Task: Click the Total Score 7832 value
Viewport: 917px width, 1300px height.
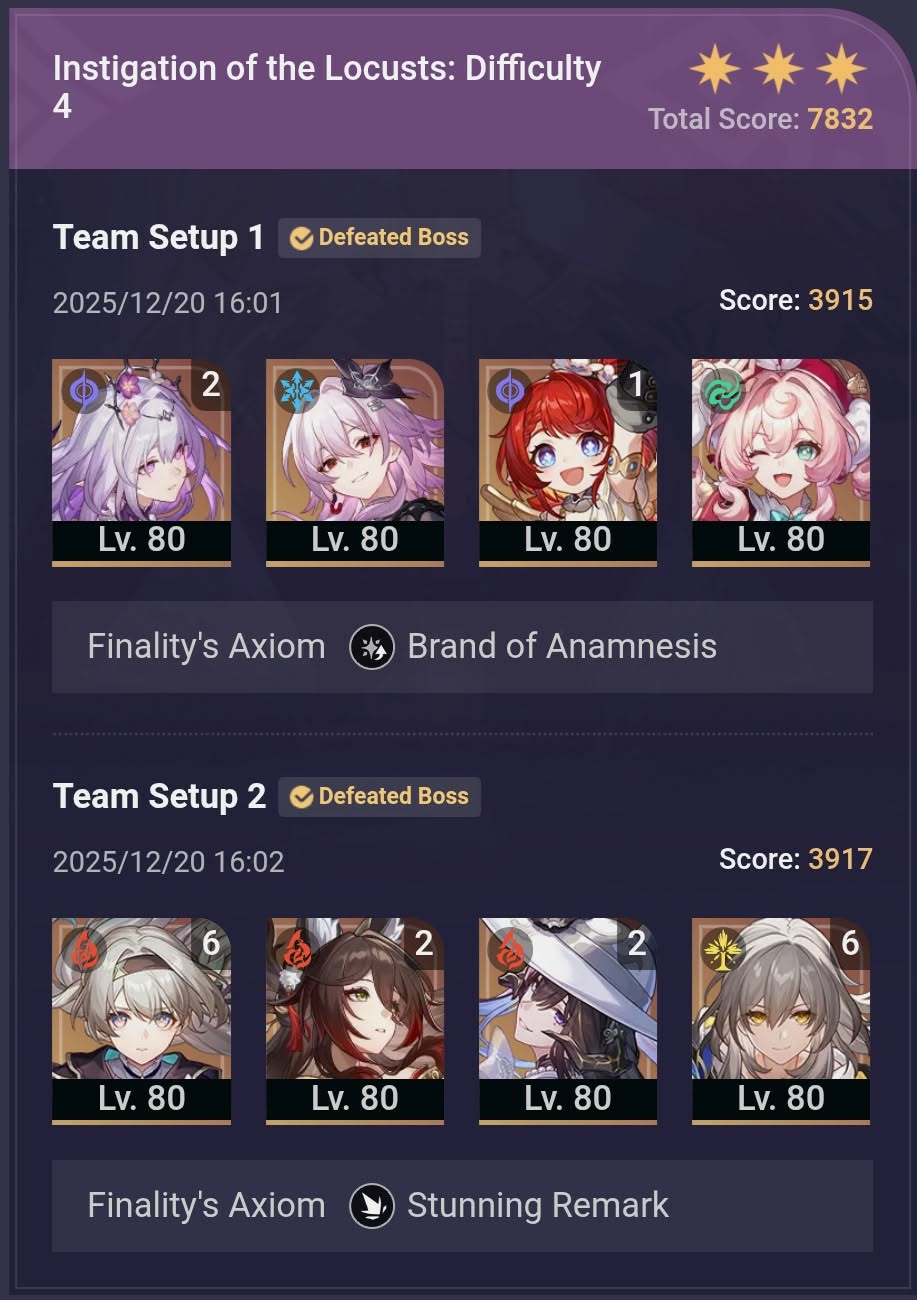Action: coord(840,119)
